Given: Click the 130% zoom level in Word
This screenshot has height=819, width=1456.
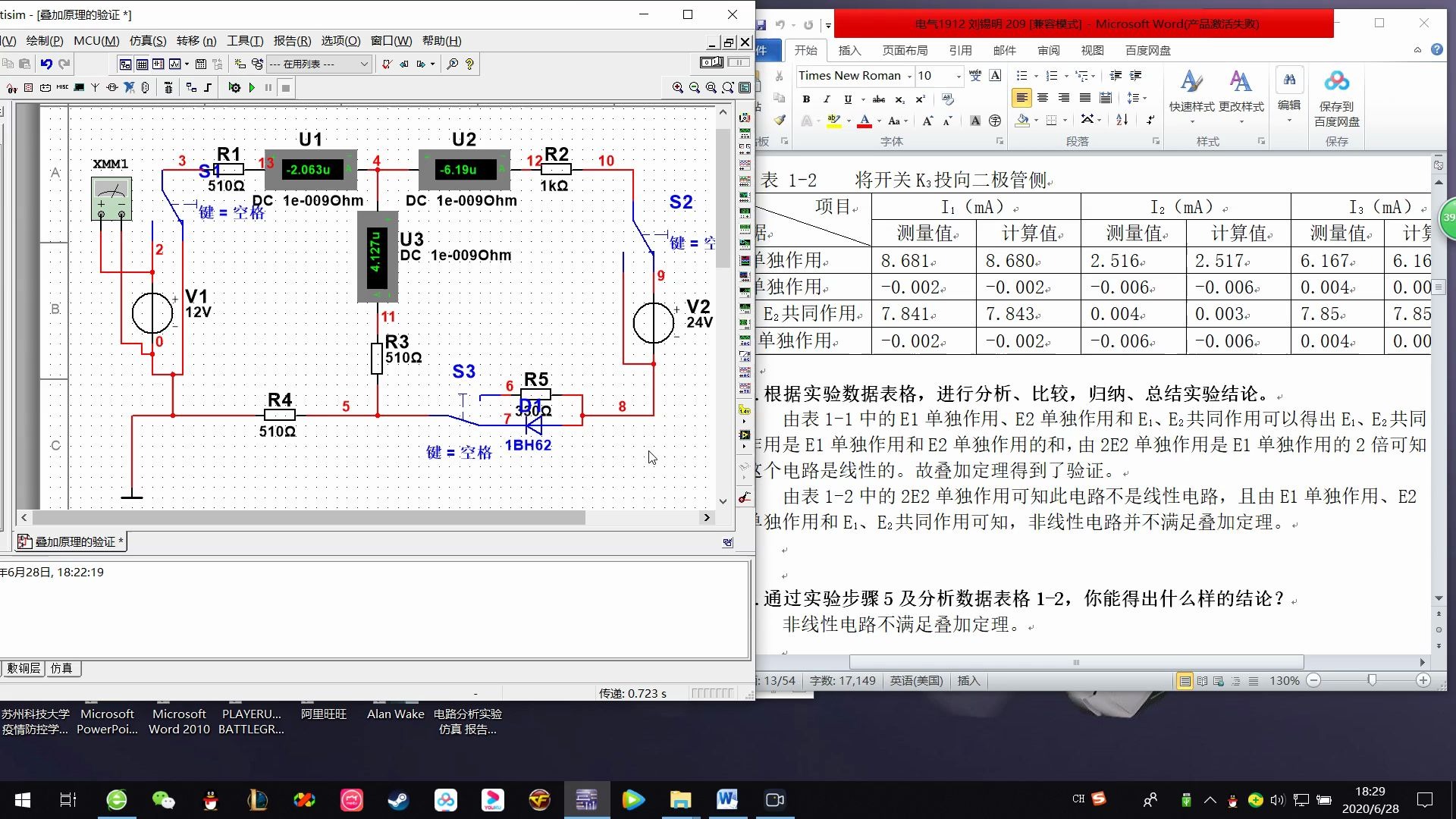Looking at the screenshot, I should [x=1285, y=681].
